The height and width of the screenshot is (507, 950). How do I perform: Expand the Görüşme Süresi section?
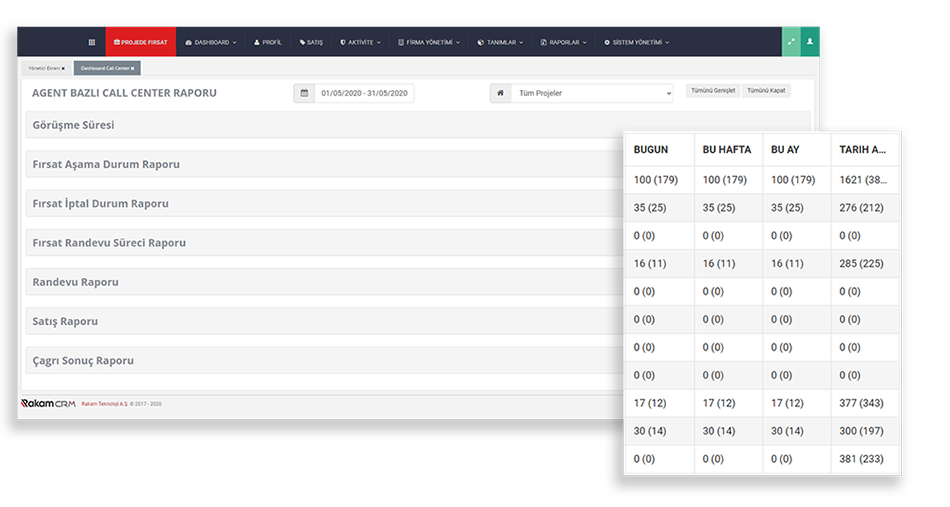[73, 125]
